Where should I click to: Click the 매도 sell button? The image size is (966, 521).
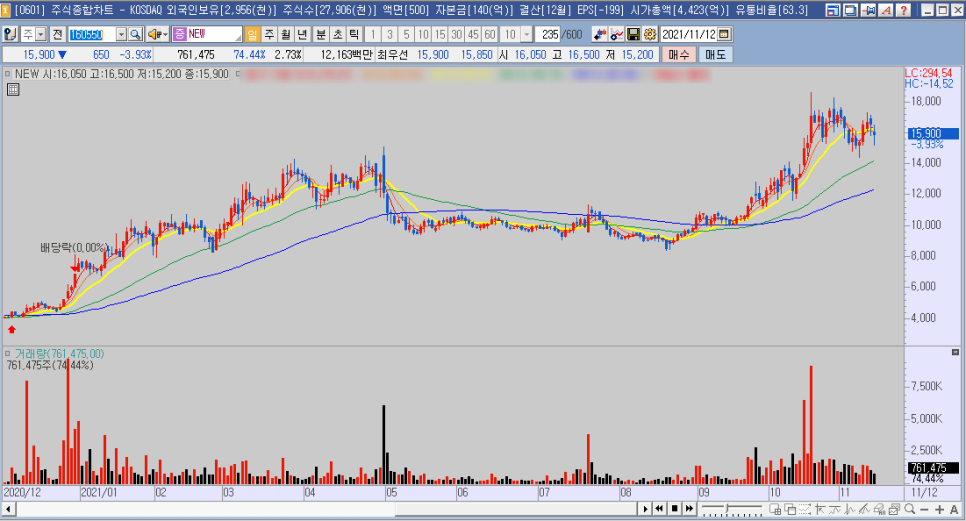click(x=715, y=55)
